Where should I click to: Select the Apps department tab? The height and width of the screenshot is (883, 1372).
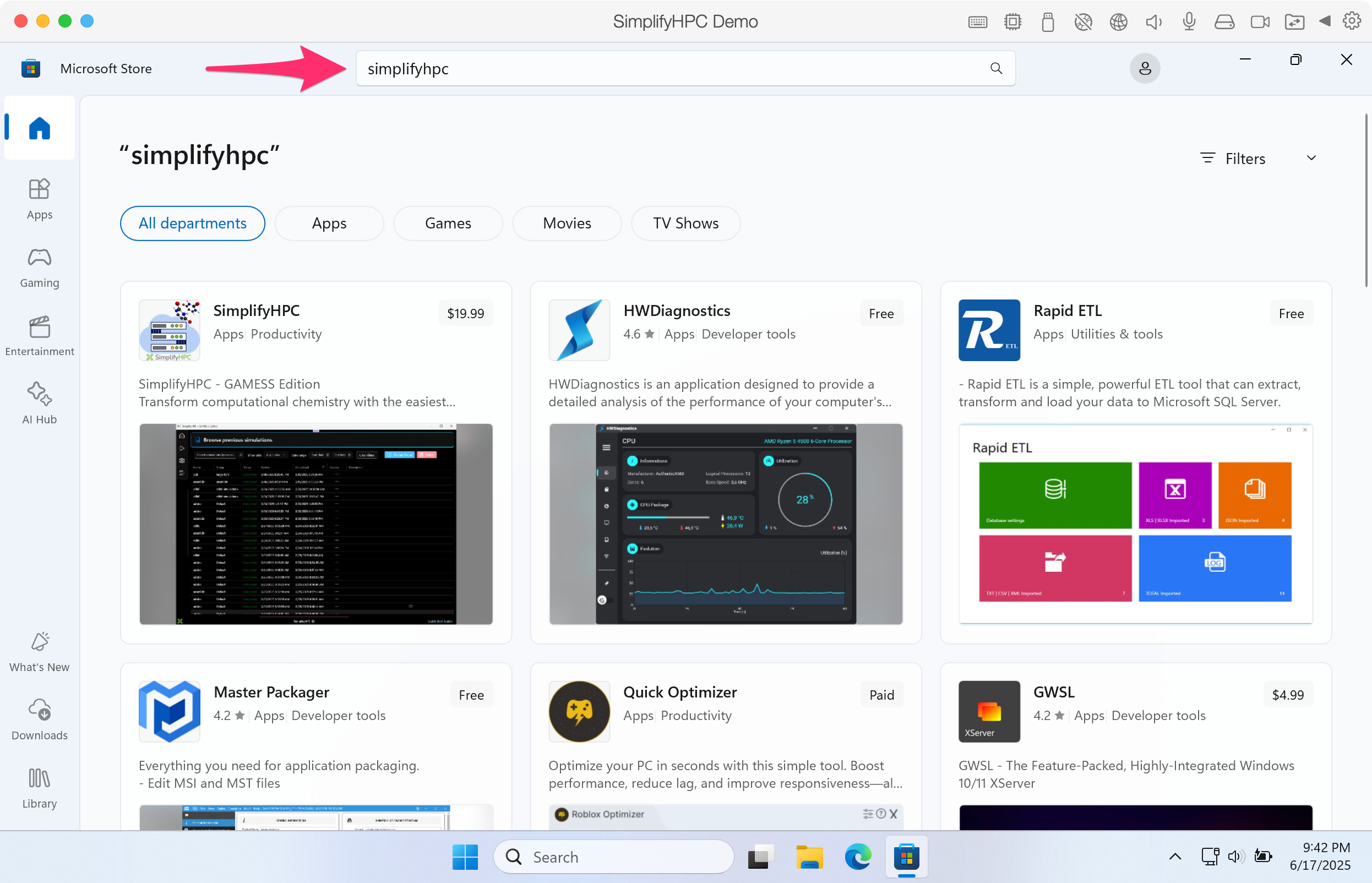(x=329, y=223)
